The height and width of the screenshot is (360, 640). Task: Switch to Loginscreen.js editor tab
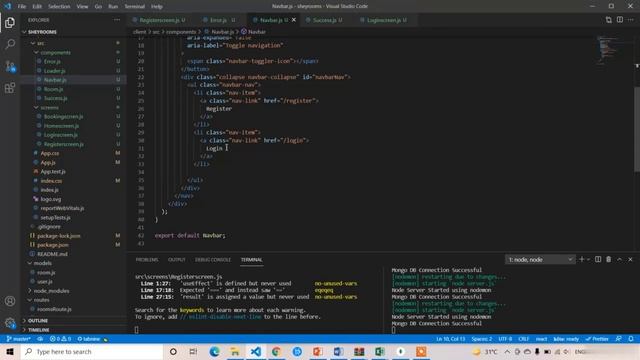pos(383,20)
